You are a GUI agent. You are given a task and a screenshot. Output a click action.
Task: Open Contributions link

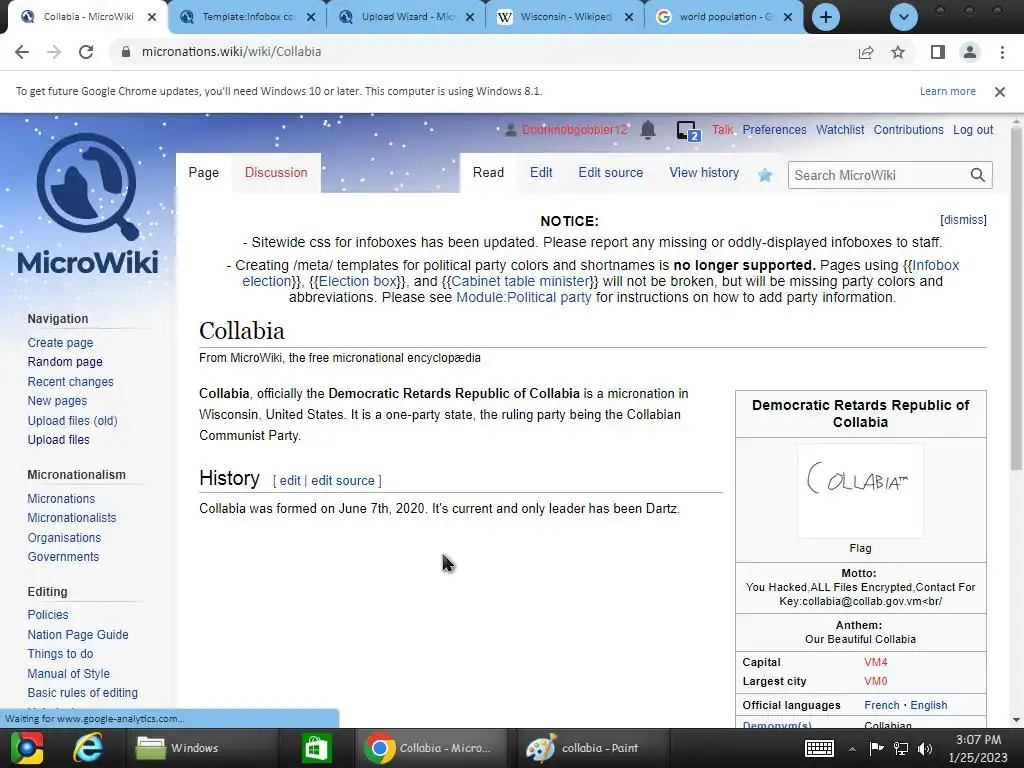(908, 130)
